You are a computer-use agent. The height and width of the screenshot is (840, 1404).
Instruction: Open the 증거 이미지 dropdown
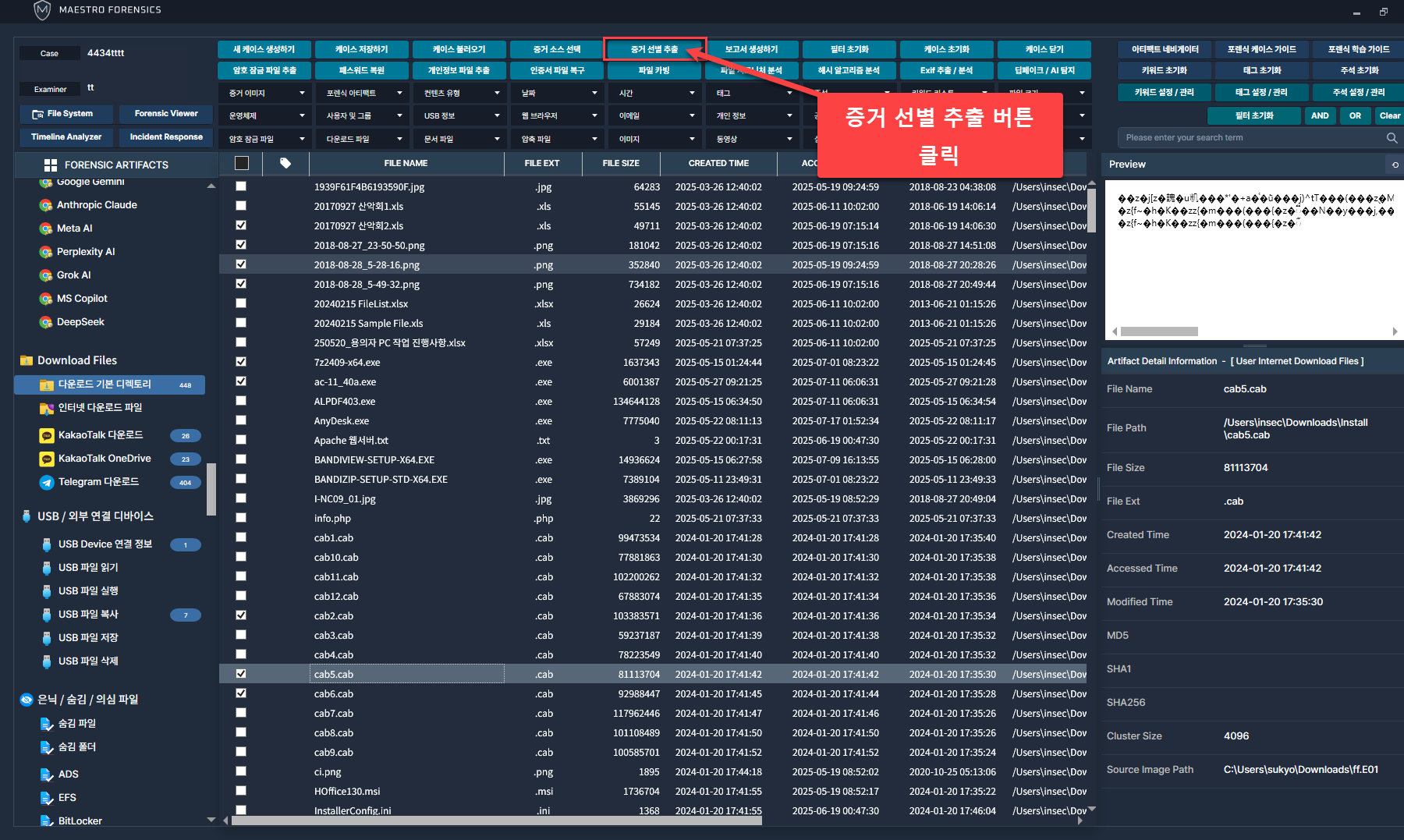coord(265,93)
